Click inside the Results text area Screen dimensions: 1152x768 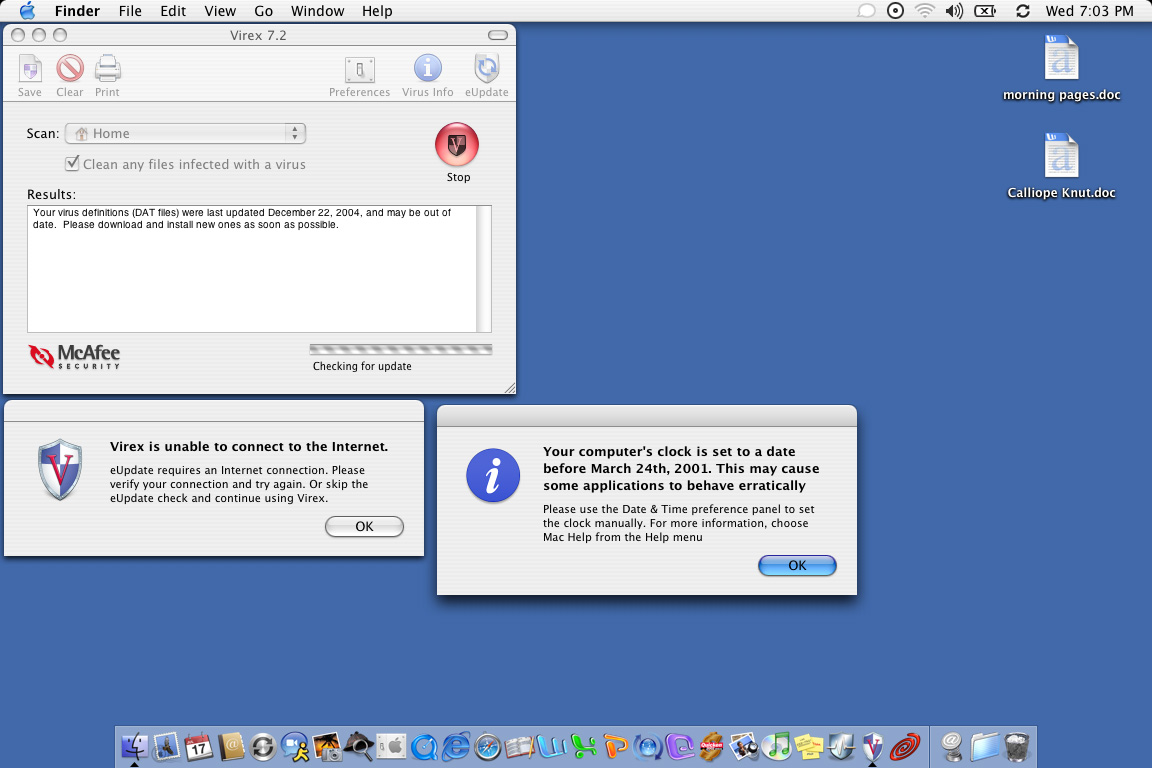(x=252, y=269)
